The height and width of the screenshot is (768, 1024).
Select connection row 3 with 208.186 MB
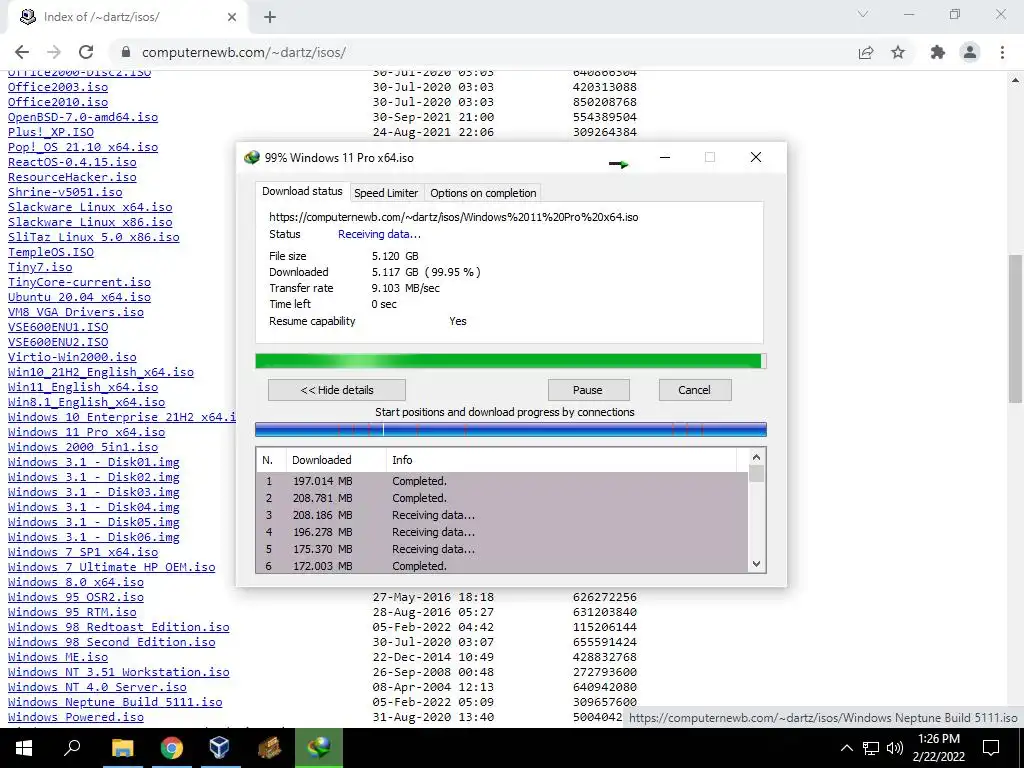pos(502,515)
